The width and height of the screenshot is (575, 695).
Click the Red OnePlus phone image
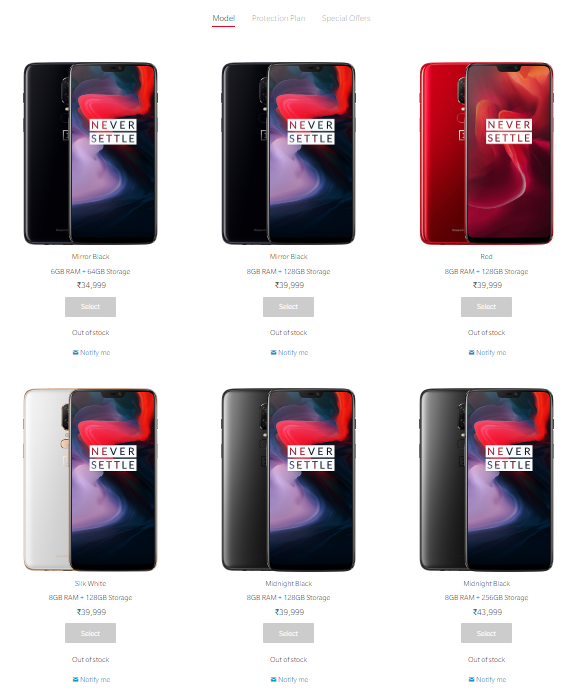pos(486,153)
